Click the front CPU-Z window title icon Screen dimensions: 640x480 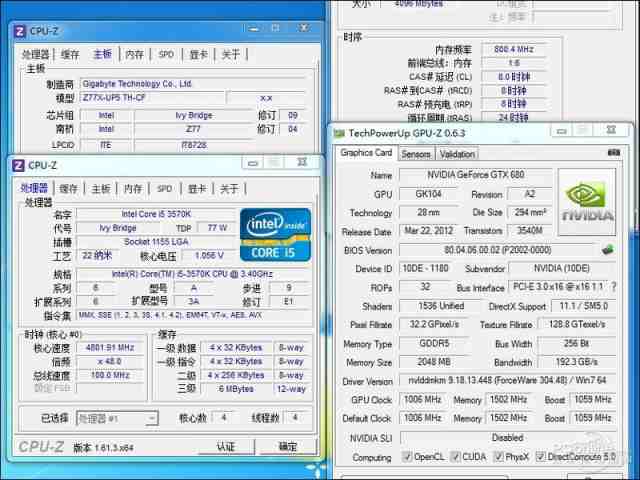tap(19, 165)
